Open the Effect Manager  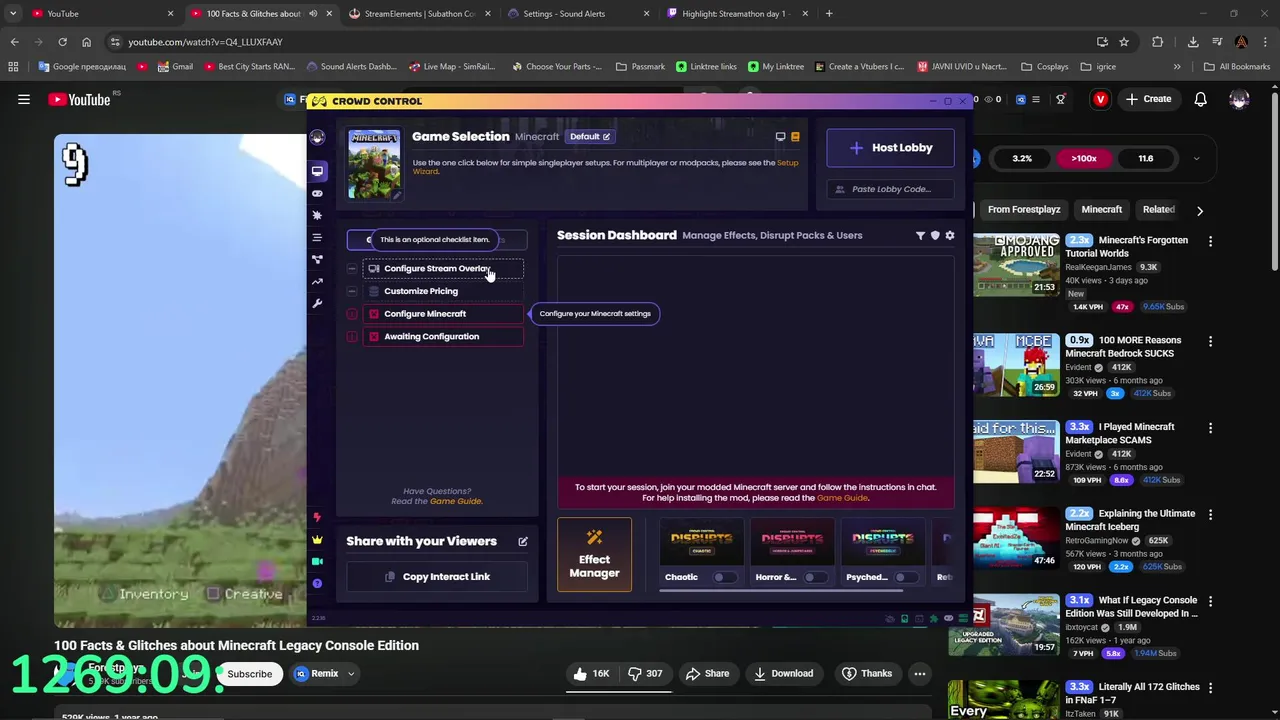[x=594, y=555]
